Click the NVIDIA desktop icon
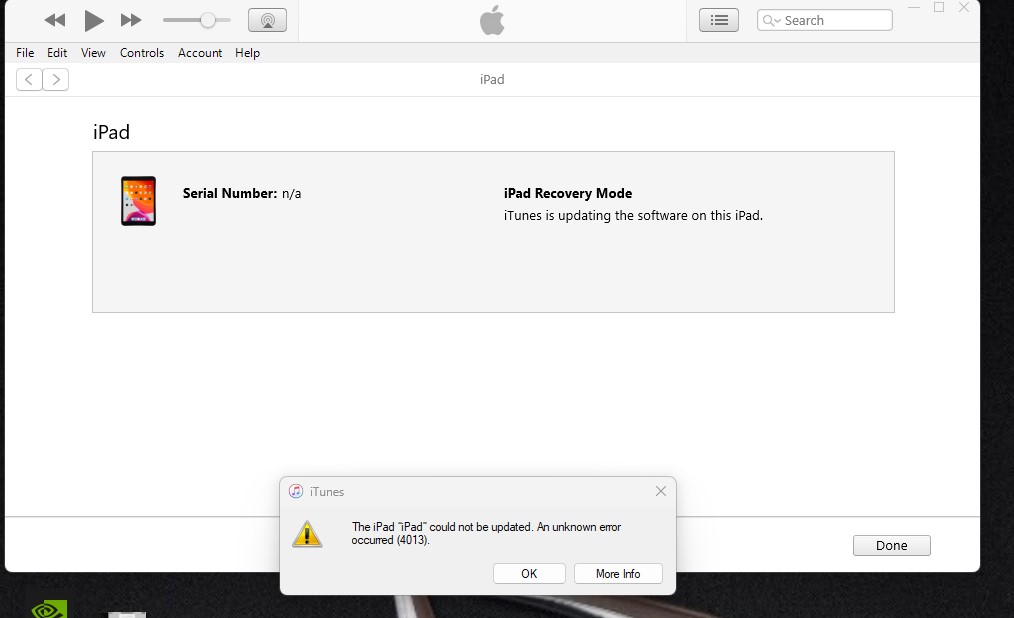The image size is (1014, 618). [49, 609]
